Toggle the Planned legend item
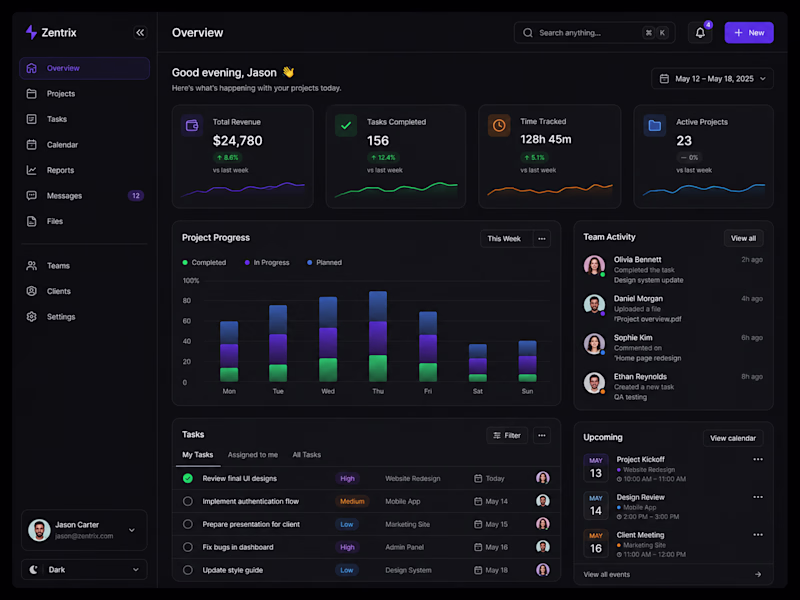Screen dimensions: 800x600 click(324, 263)
